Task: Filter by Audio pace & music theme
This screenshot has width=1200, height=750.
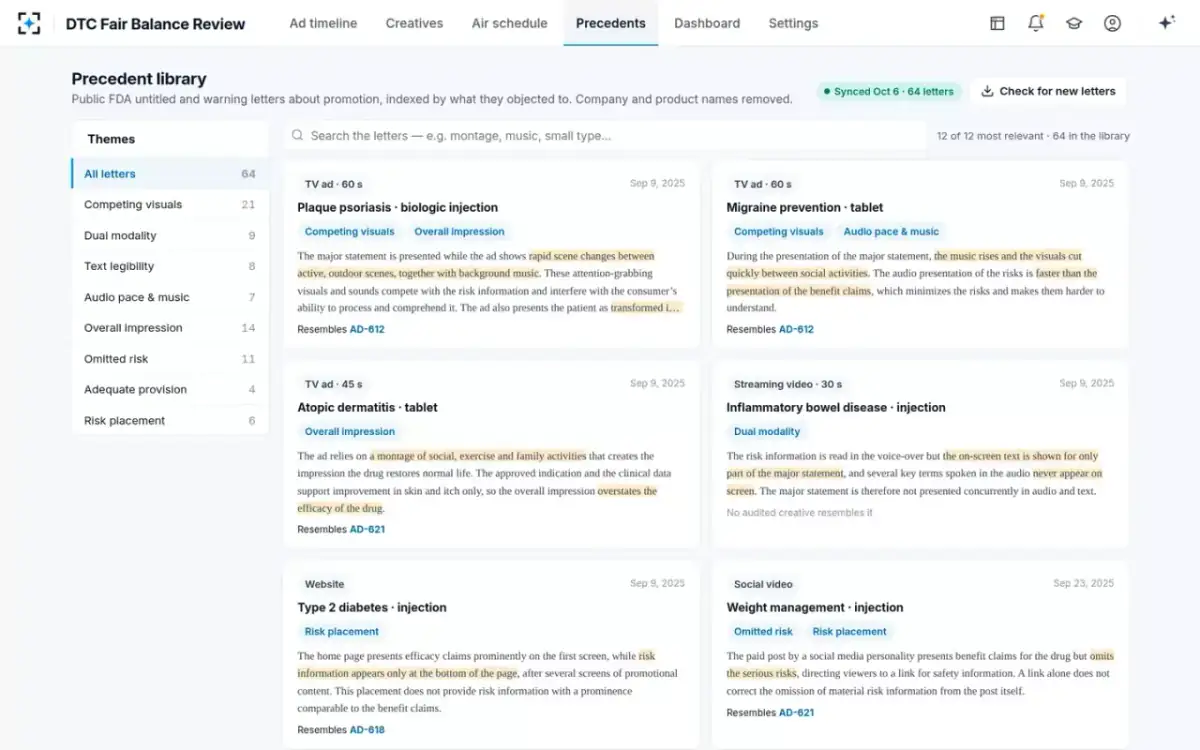Action: click(x=169, y=297)
